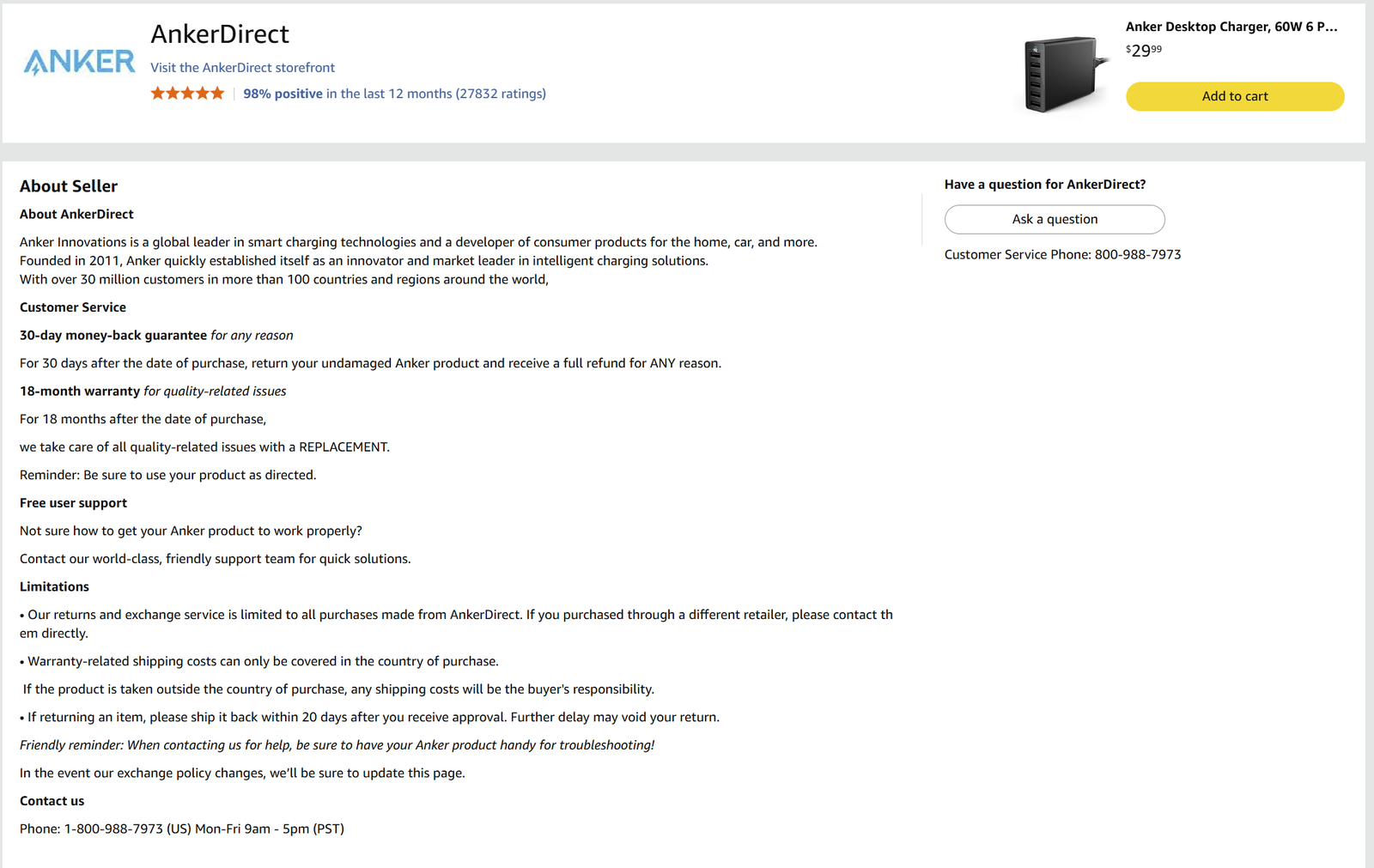
Task: Click 'Have a question for AnkerDirect?' heading
Action: coord(1045,185)
